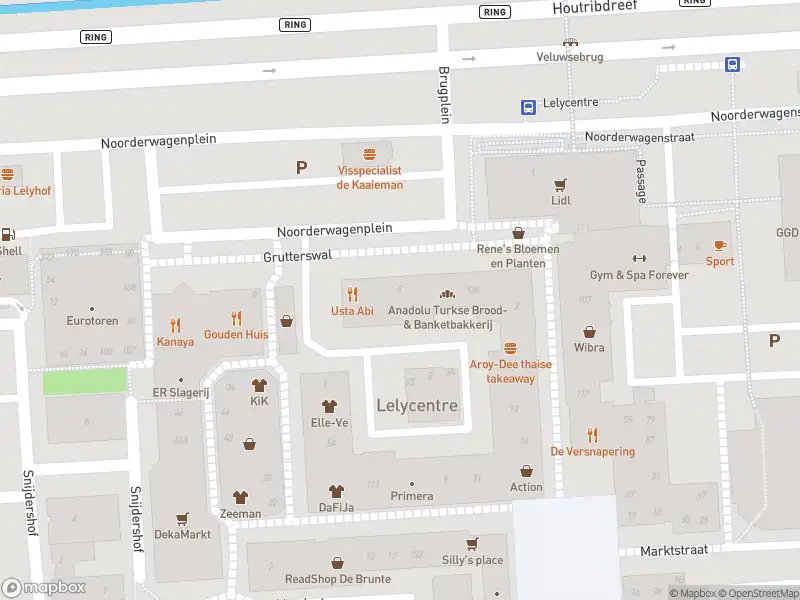This screenshot has height=600, width=800.
Task: Open the Mapbox logo link
Action: 44,588
